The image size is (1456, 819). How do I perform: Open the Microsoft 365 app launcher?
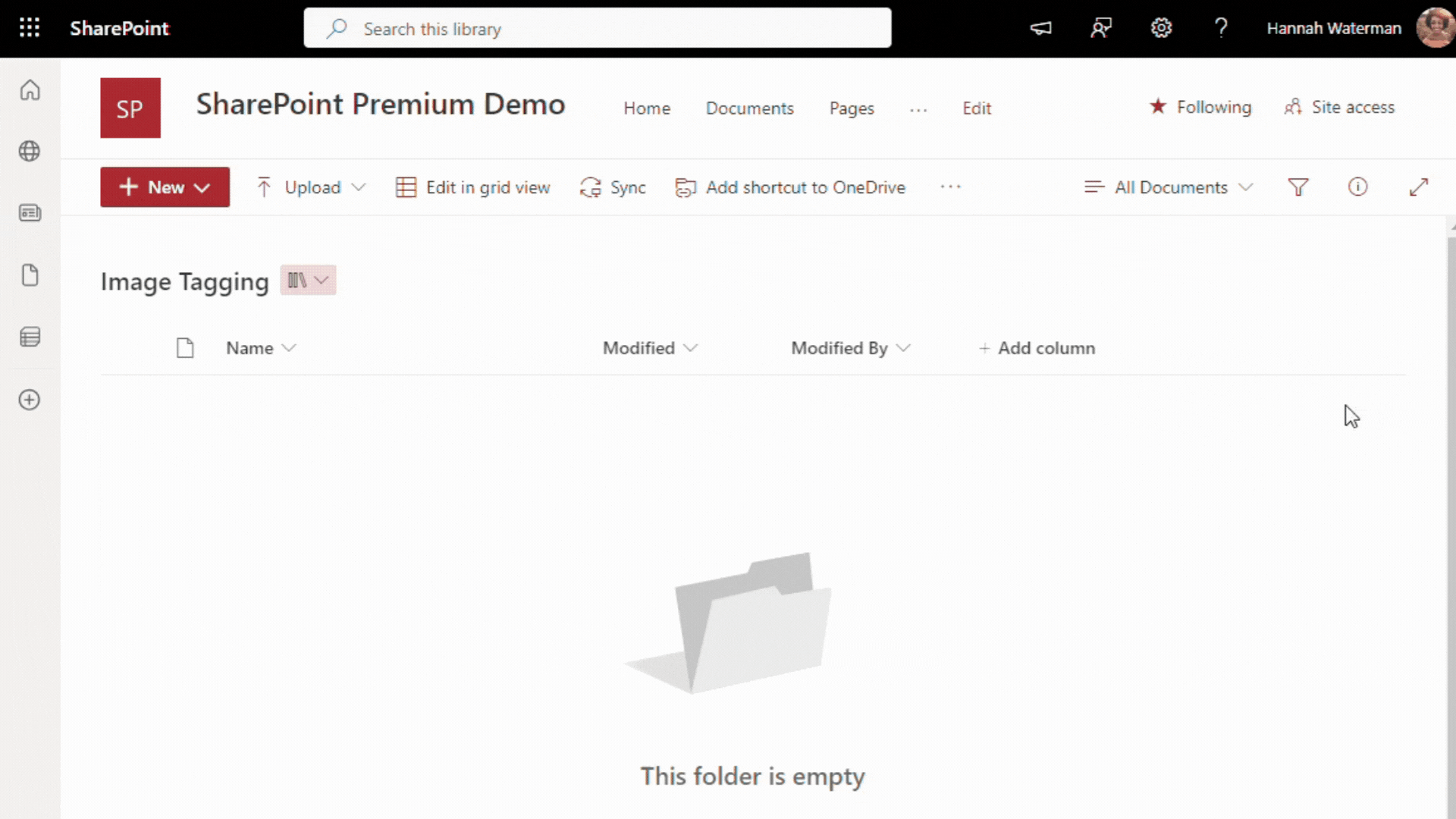tap(30, 28)
